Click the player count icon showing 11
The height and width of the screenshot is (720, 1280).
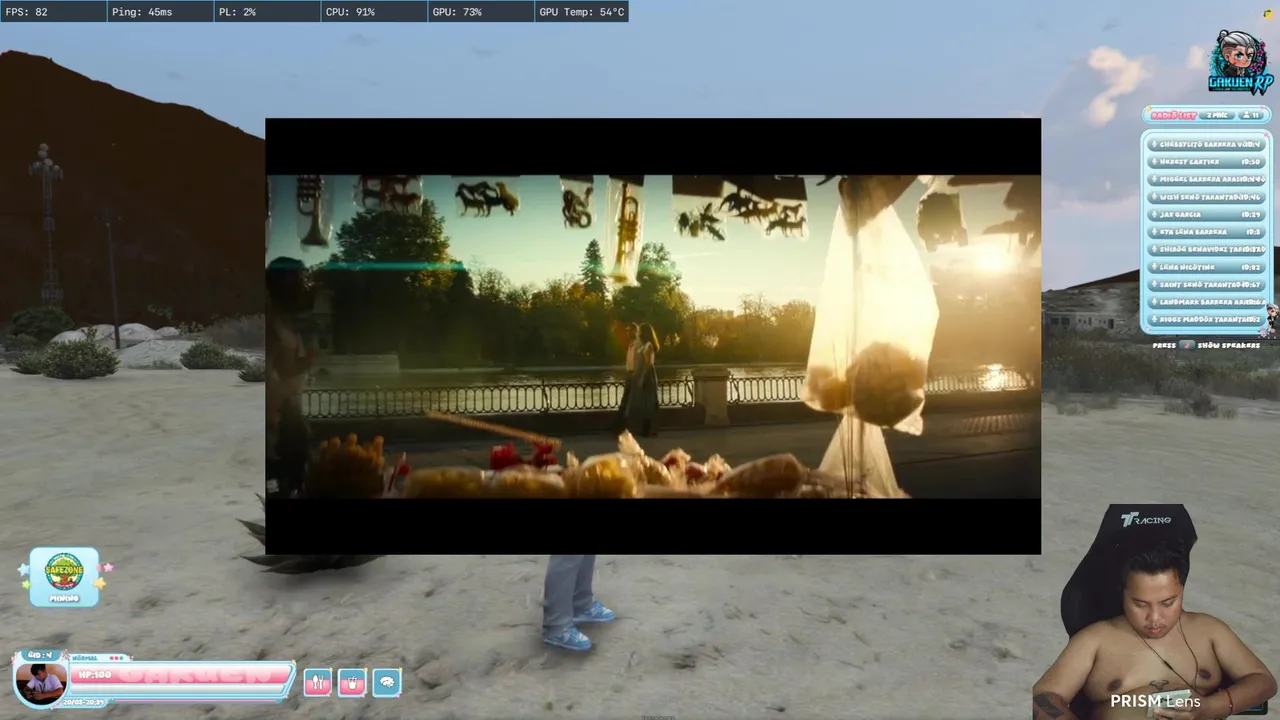pyautogui.click(x=1250, y=115)
